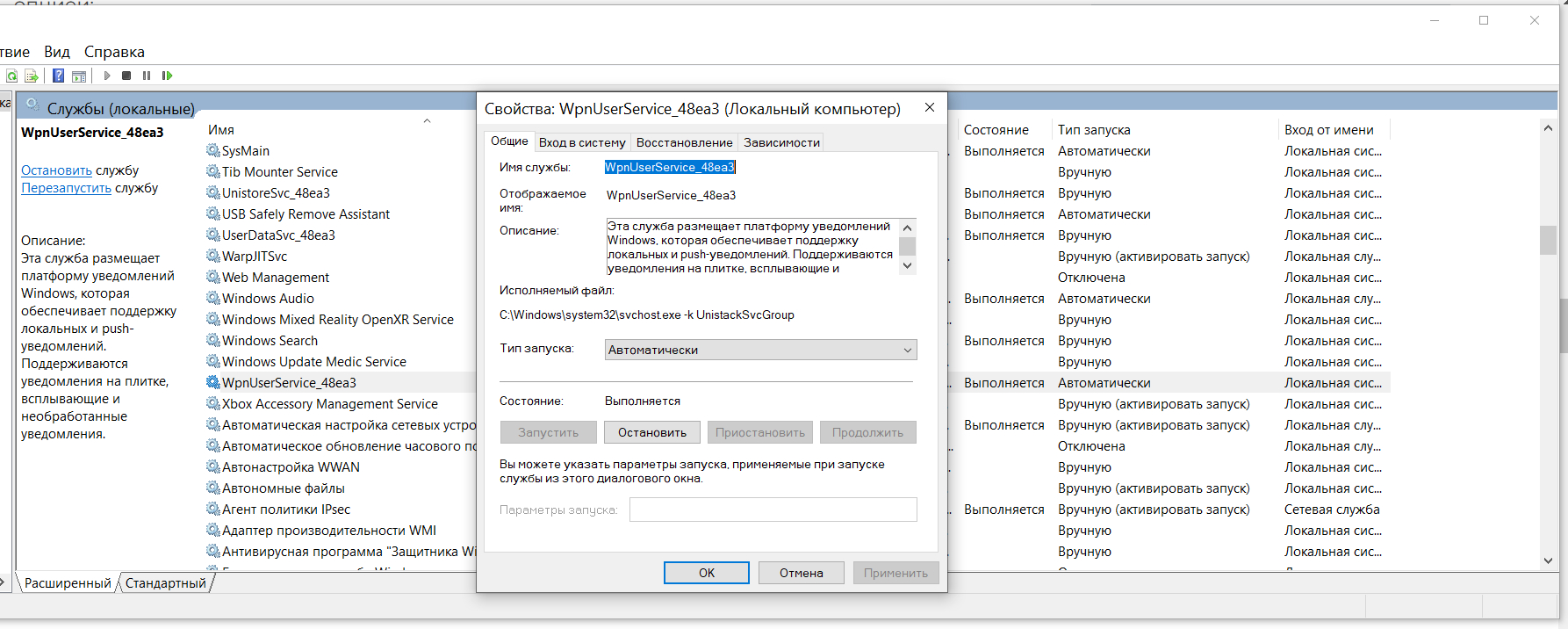Switch to the Вход в систему tab
Screen dimensions: 1568x629
[x=582, y=142]
